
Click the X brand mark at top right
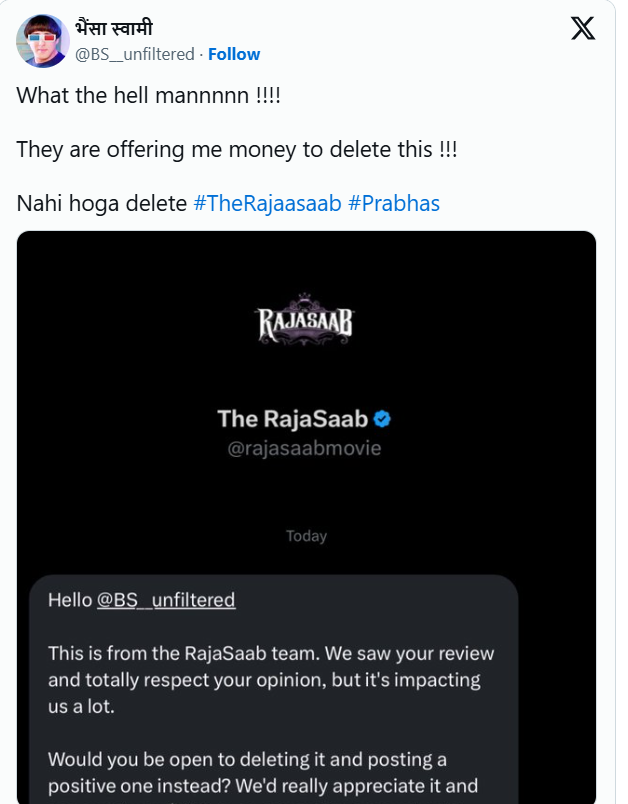(x=584, y=28)
